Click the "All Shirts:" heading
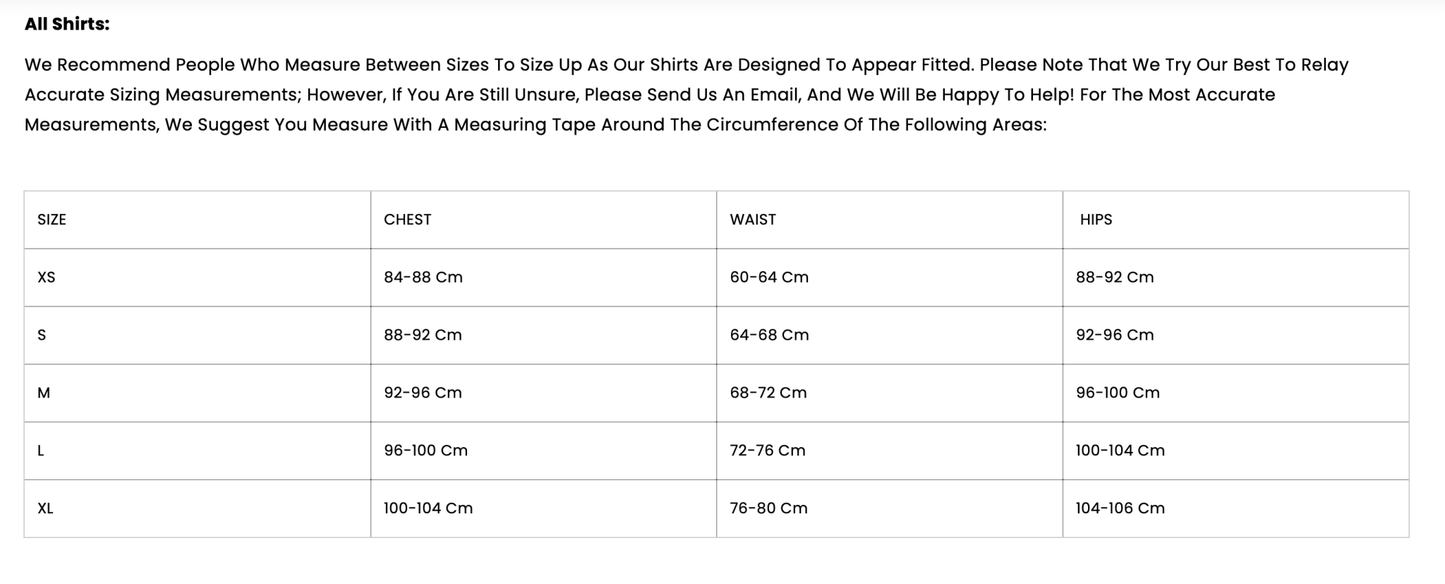Viewport: 1445px width, 584px height. tap(67, 24)
